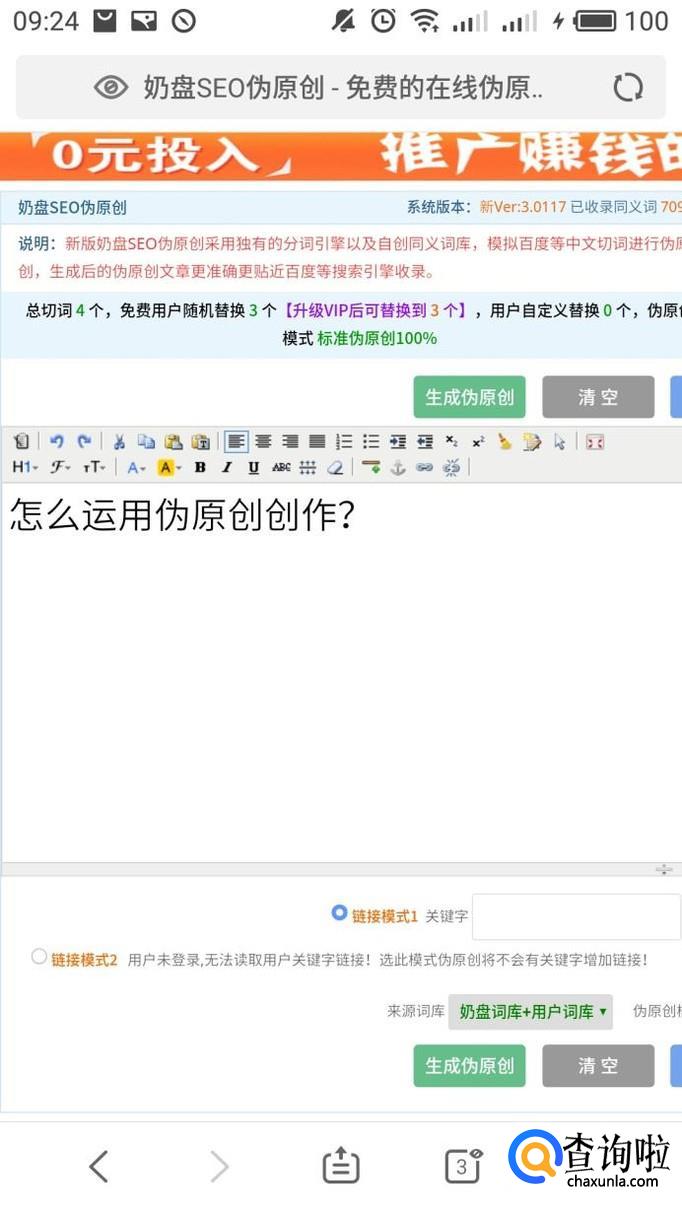
Task: Click the source/HTML code icon in editor
Action: pyautogui.click(x=21, y=441)
